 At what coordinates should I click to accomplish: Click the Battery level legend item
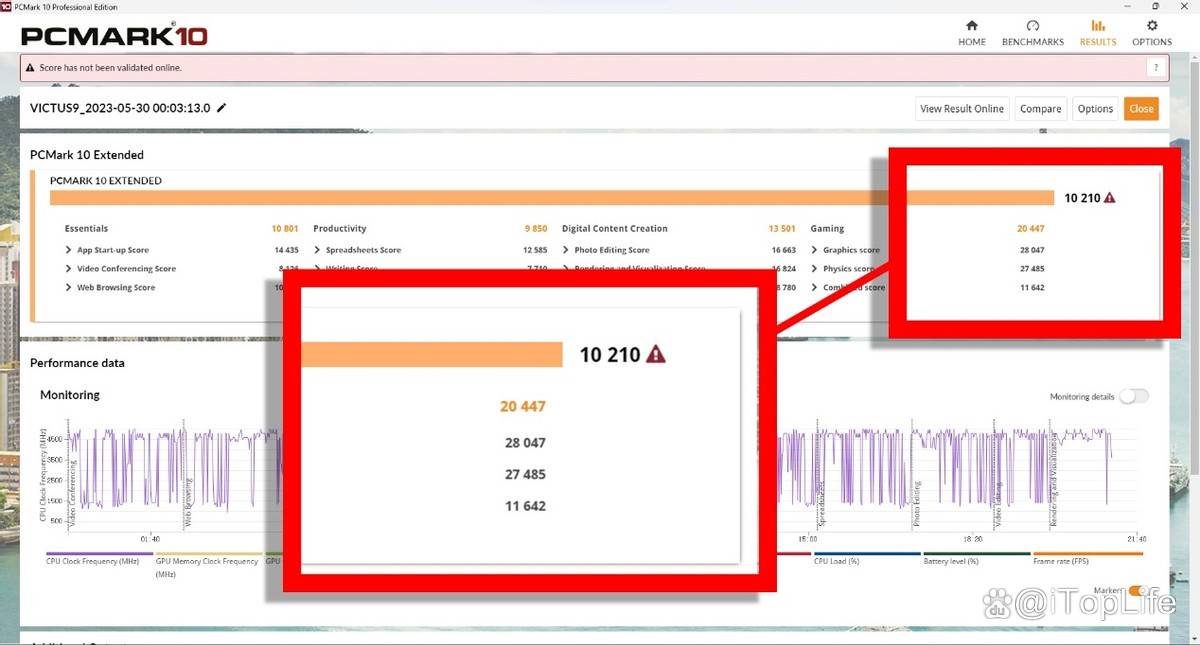pos(975,561)
